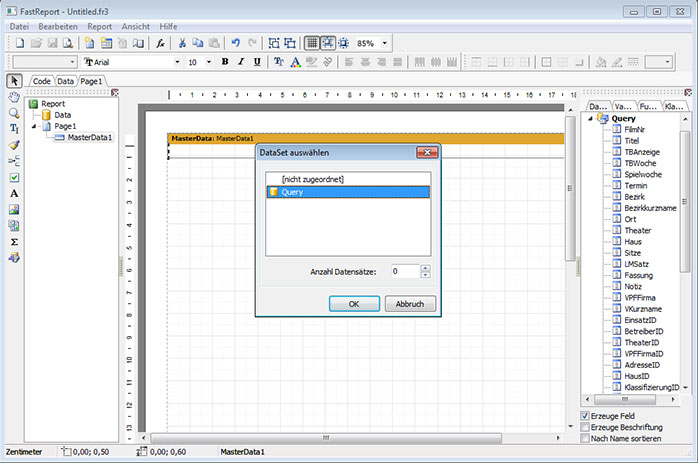Open the Bearbeiten menu
This screenshot has width=698, height=463.
pyautogui.click(x=58, y=24)
